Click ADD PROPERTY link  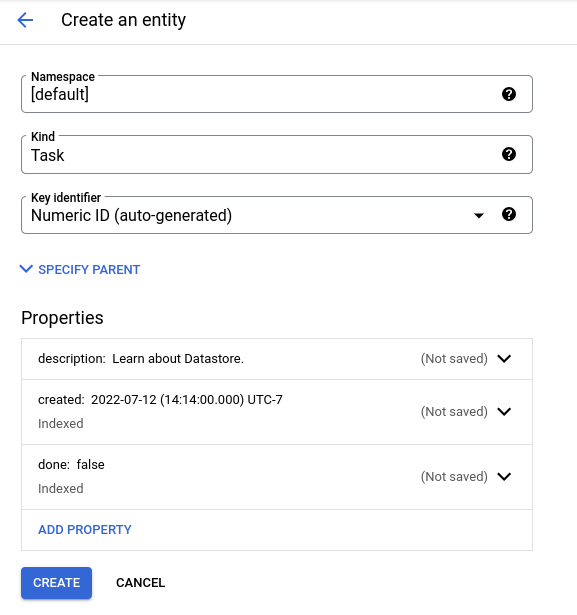tap(85, 530)
